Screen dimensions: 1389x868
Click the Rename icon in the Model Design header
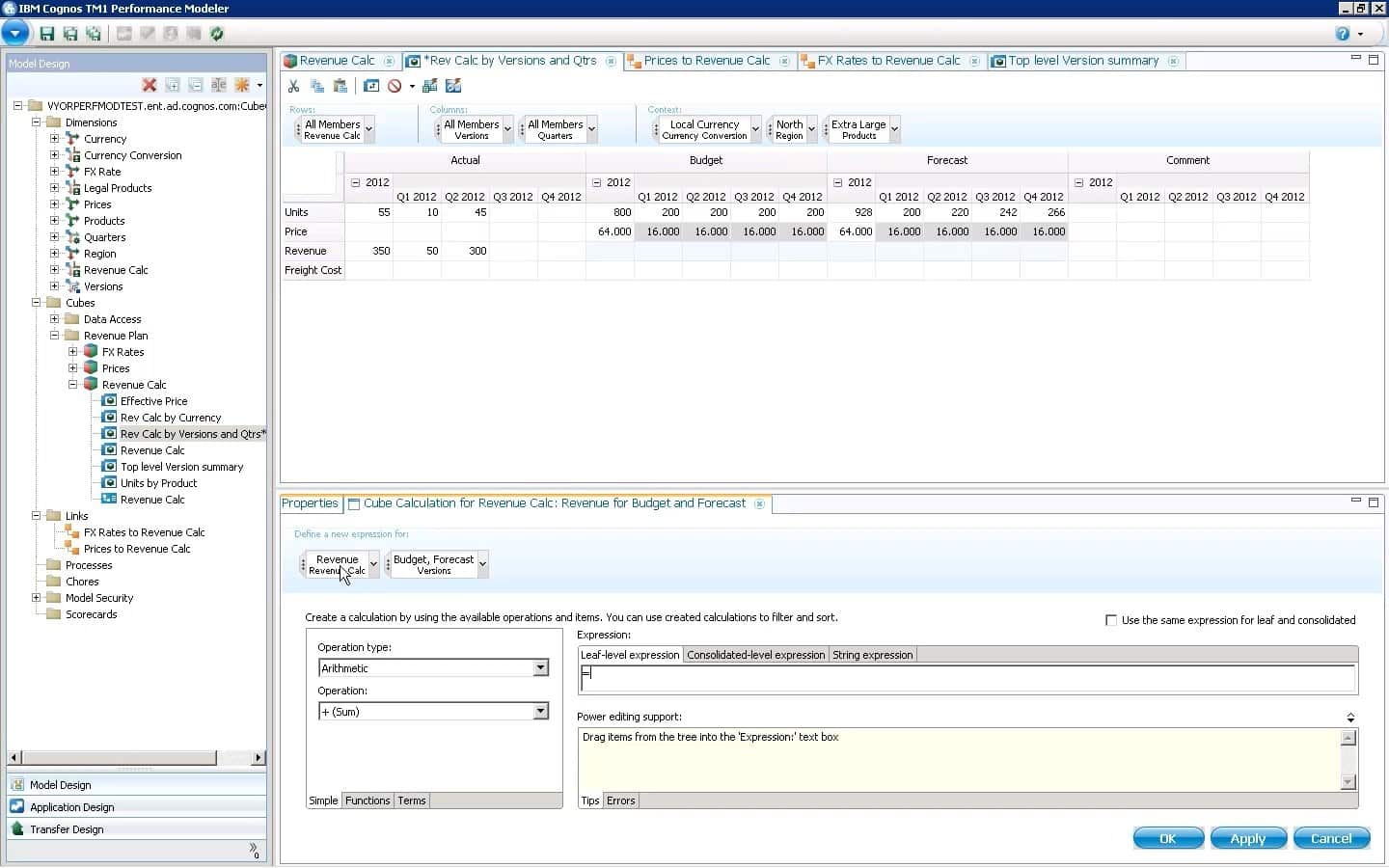[219, 85]
